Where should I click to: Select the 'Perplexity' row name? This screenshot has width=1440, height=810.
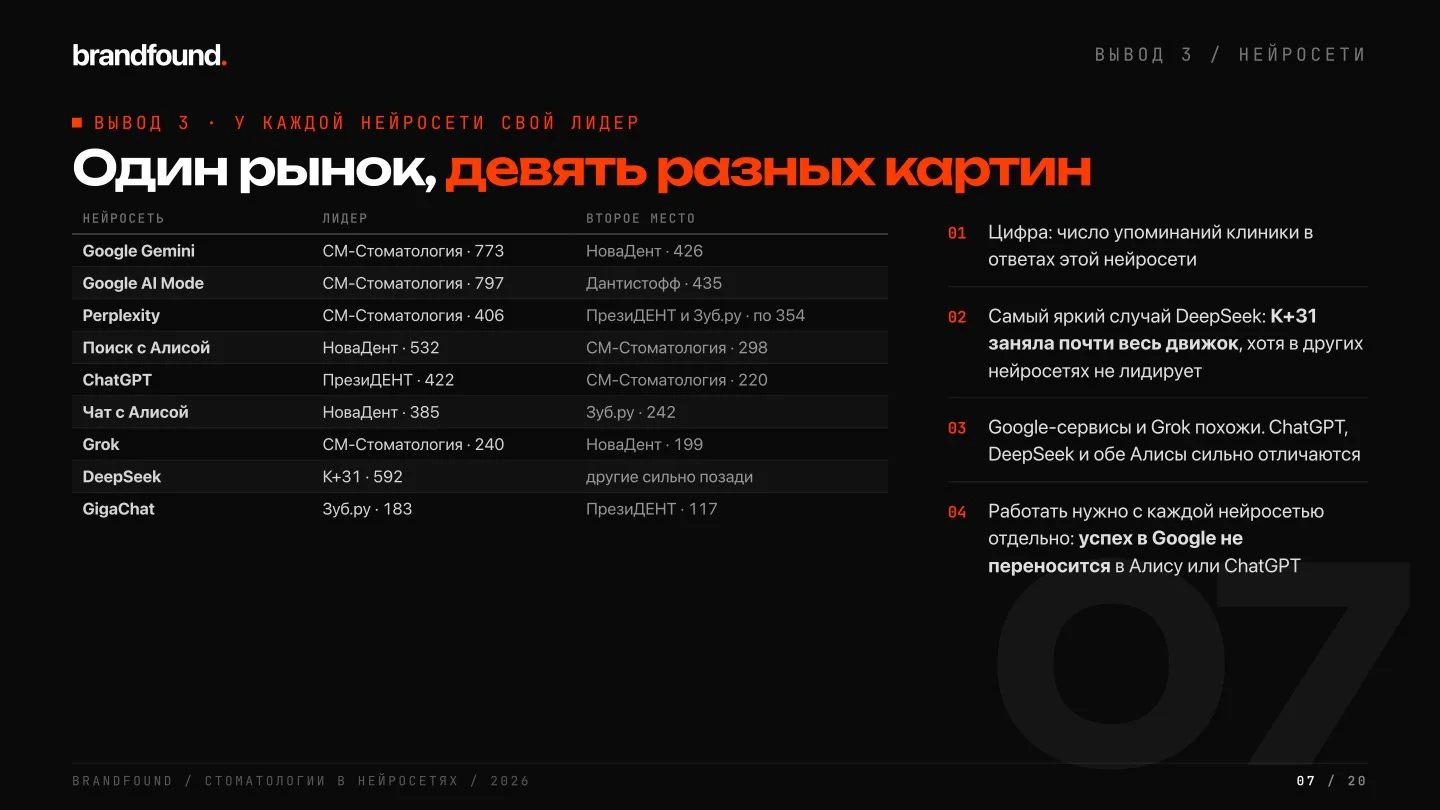pos(121,315)
